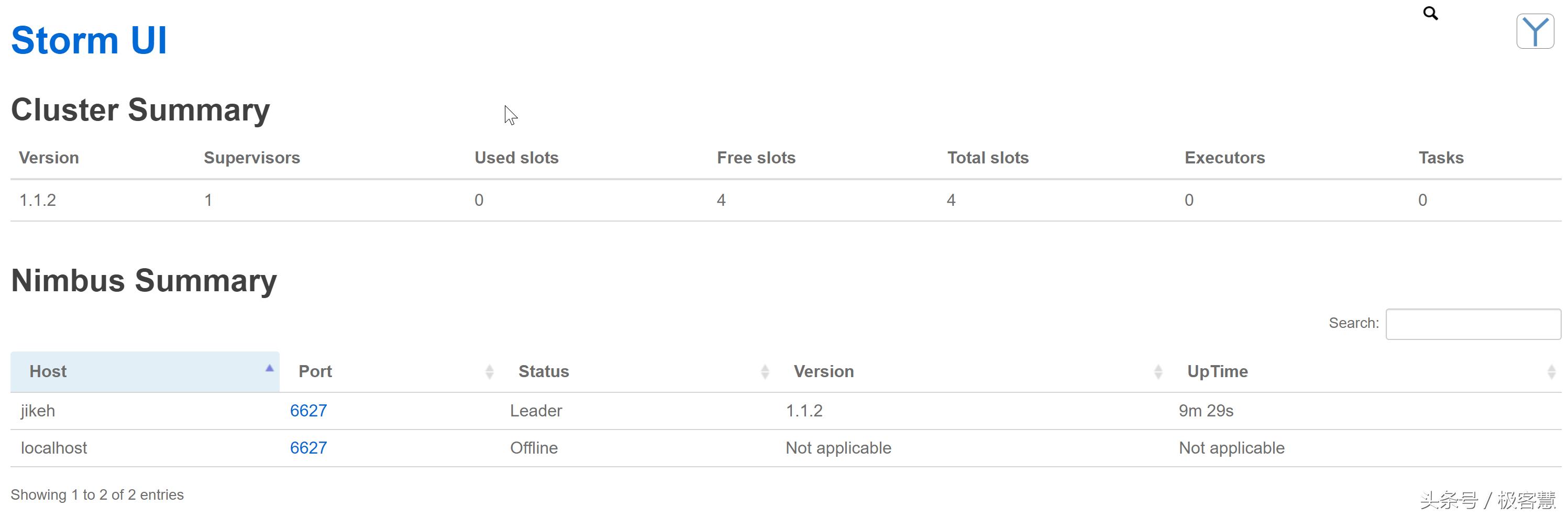Select the localhost host row cell
The image size is (1568, 517).
coord(53,448)
